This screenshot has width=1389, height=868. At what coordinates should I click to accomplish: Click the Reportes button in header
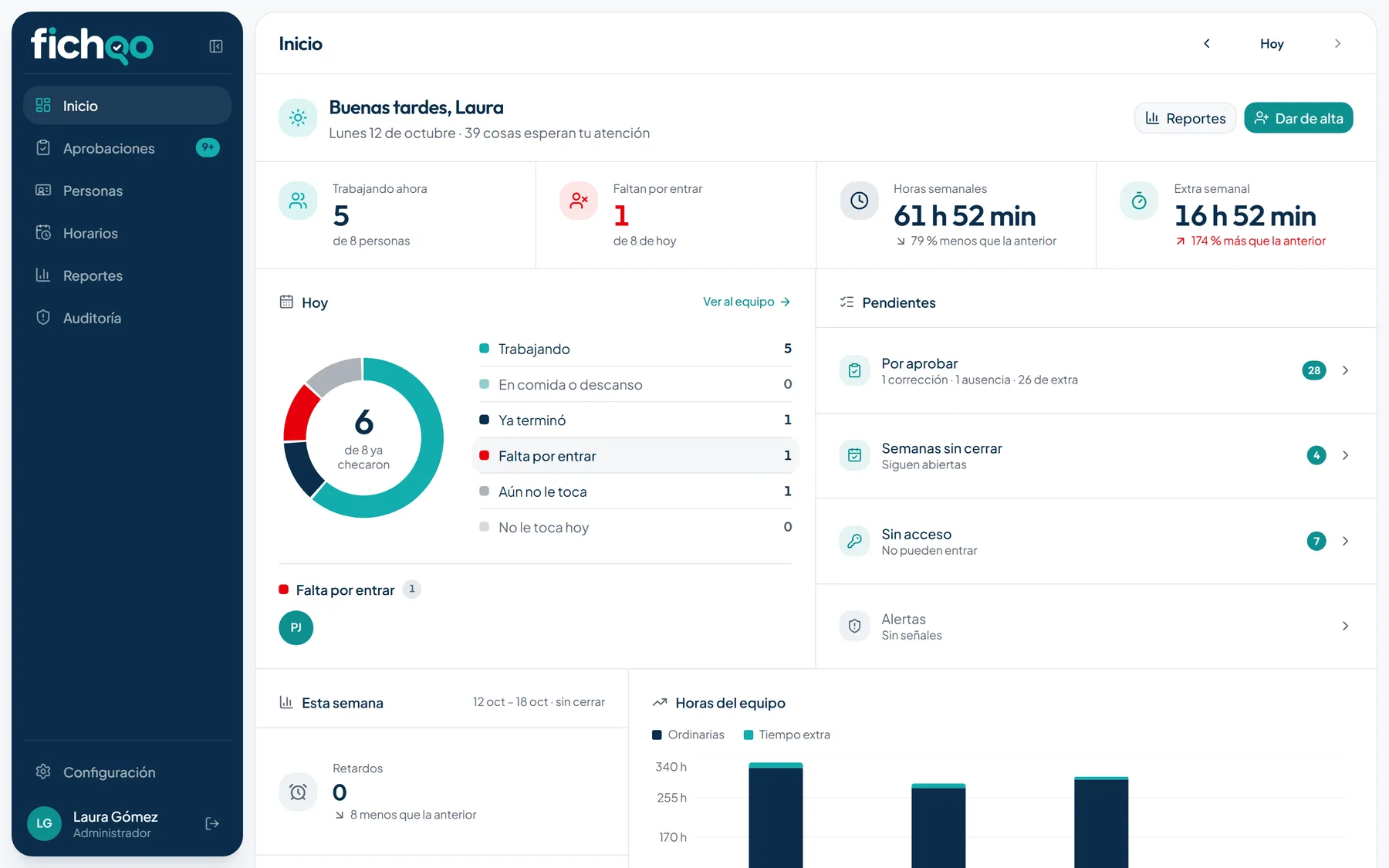coord(1185,118)
